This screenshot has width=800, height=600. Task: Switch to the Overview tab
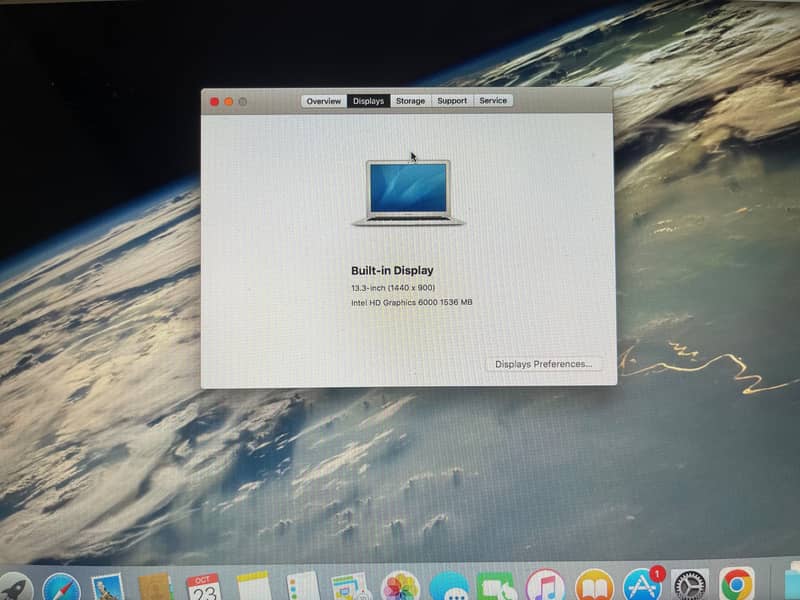pyautogui.click(x=323, y=101)
